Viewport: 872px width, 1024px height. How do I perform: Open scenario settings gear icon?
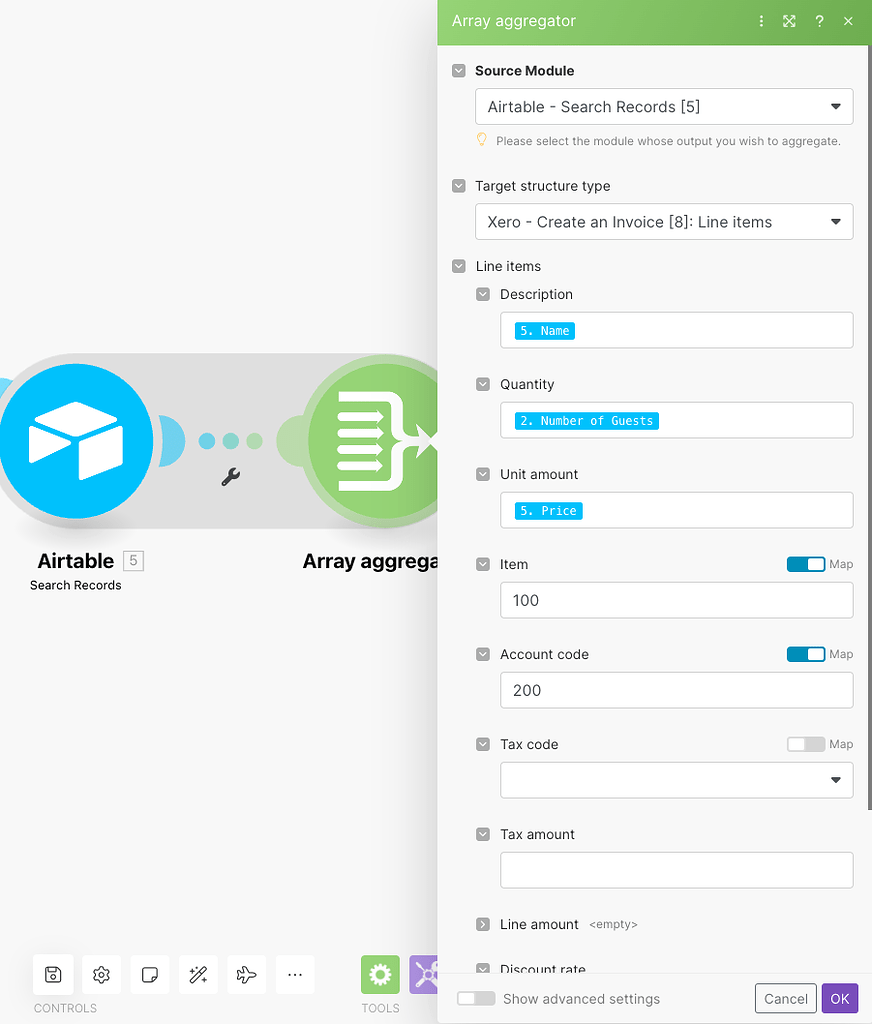click(x=101, y=975)
